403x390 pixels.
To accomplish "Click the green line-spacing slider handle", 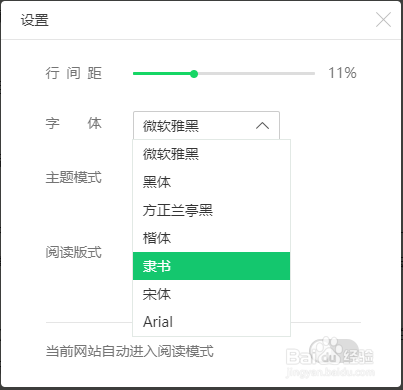I will (x=194, y=74).
